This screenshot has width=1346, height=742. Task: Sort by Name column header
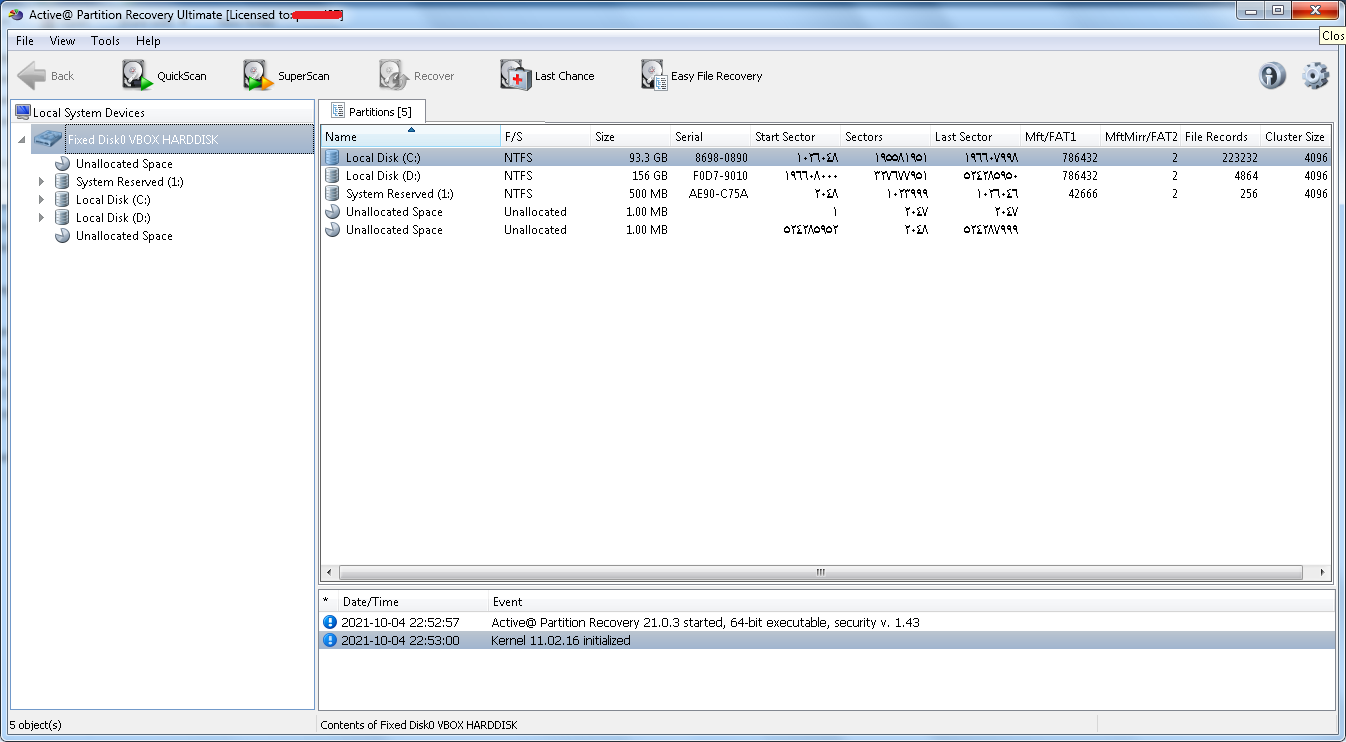pos(411,137)
